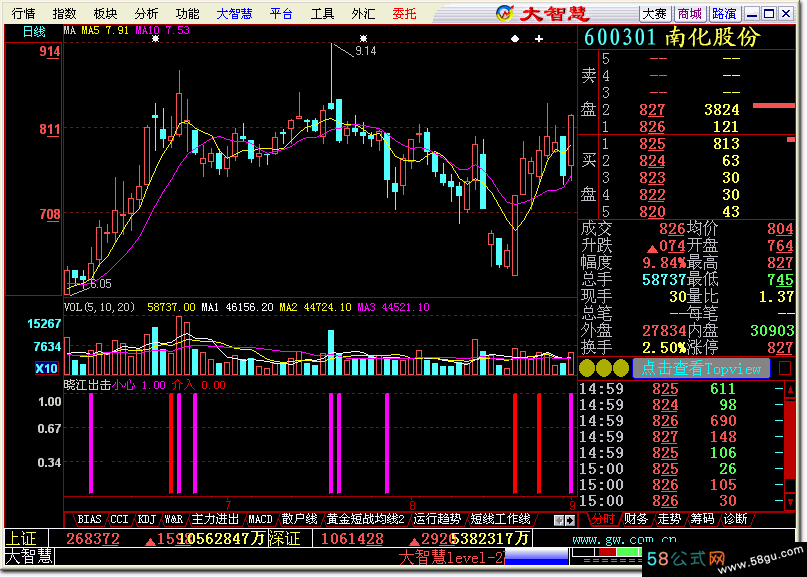Viewport: 807px width, 577px height.
Task: Click the 深证 index label
Action: [x=284, y=539]
